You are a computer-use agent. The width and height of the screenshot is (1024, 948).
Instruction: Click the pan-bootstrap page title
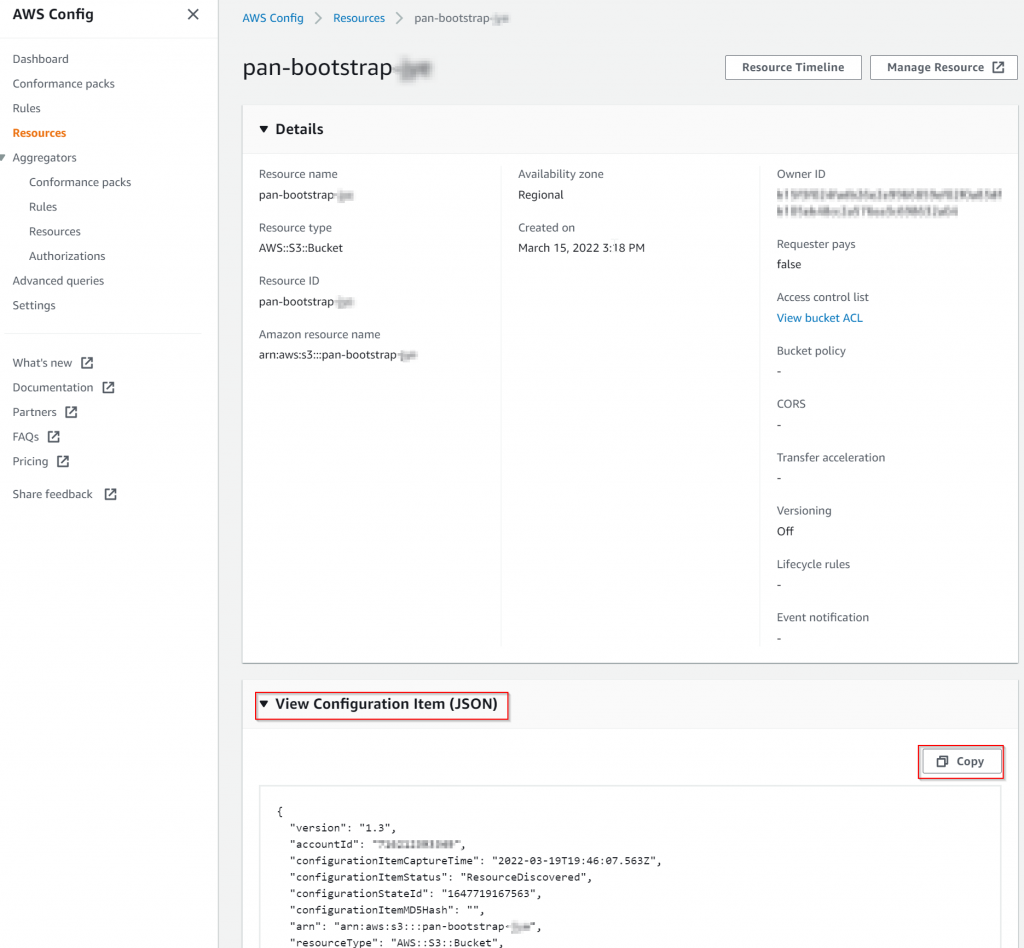(337, 68)
